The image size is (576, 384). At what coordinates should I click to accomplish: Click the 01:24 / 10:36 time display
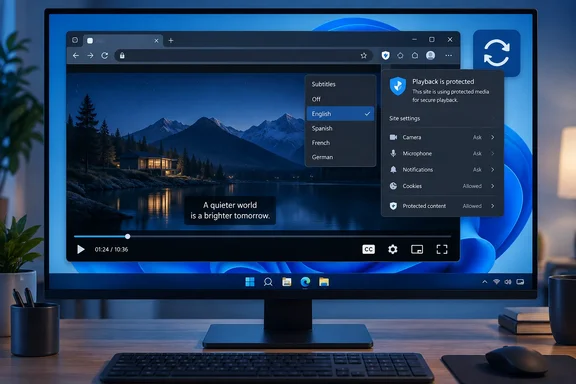pos(111,250)
